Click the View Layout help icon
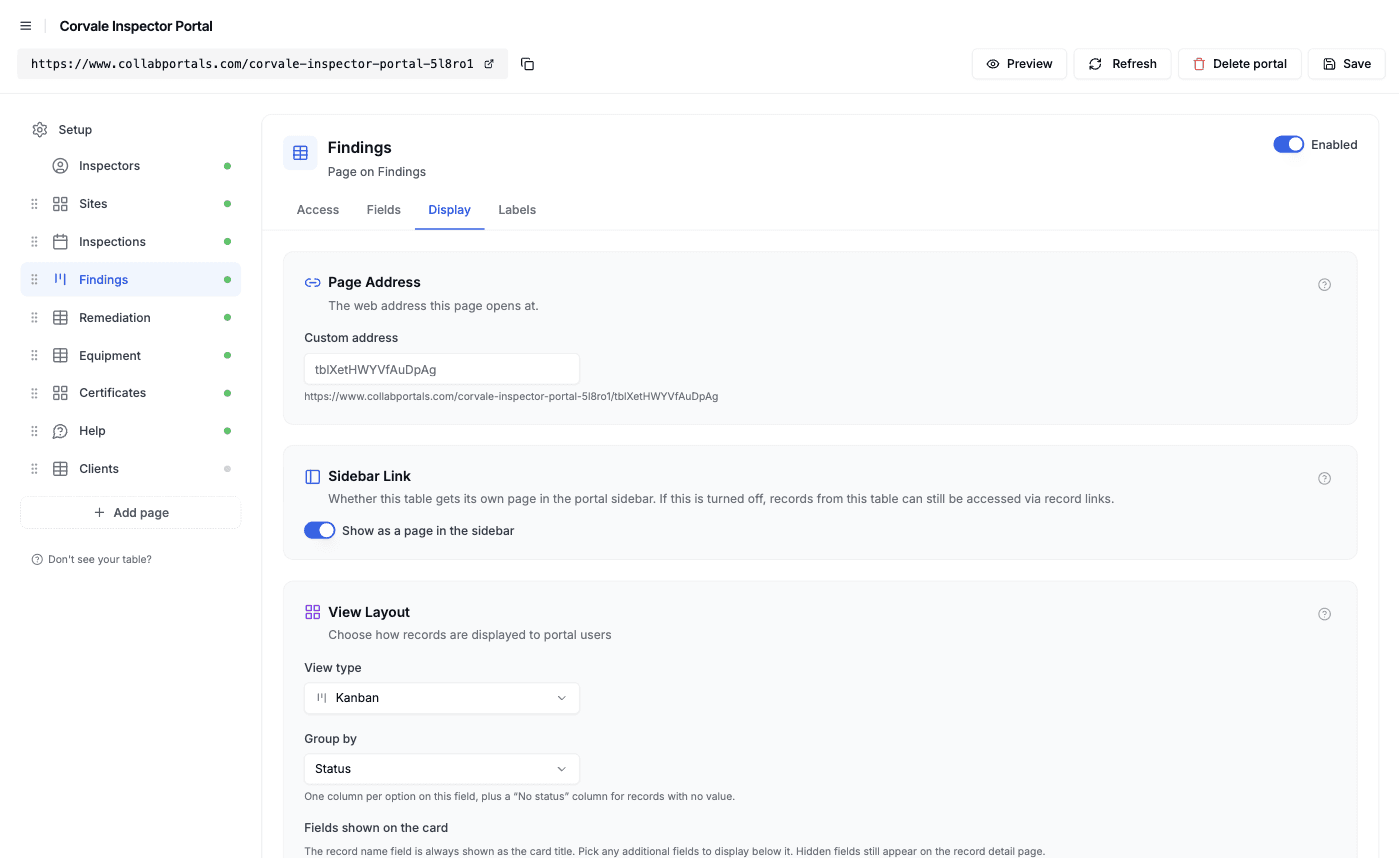The image size is (1399, 858). (x=1324, y=615)
